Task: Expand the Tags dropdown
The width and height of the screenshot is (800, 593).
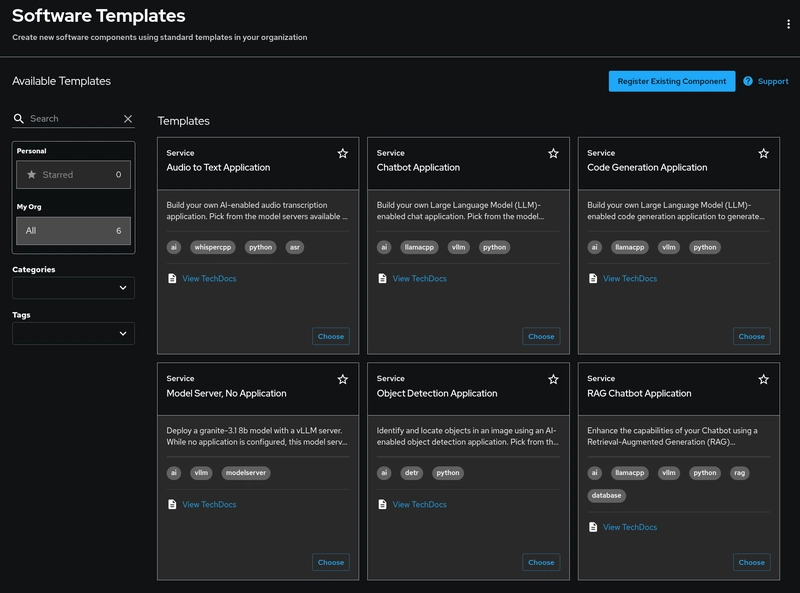Action: pos(73,333)
